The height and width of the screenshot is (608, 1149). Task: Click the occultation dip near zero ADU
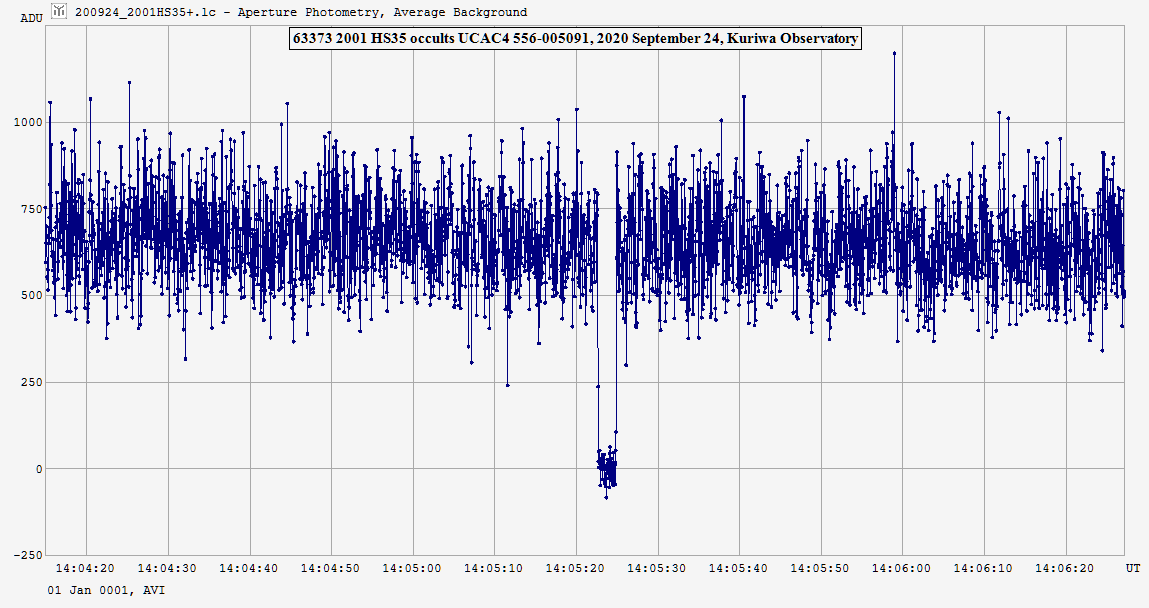click(607, 469)
